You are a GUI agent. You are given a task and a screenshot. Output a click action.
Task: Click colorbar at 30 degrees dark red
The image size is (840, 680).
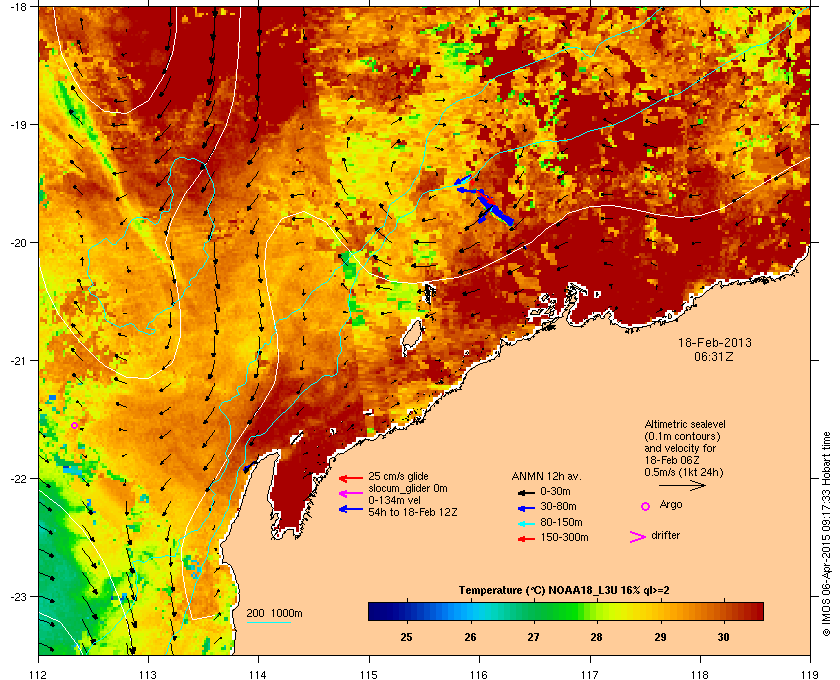(x=723, y=611)
